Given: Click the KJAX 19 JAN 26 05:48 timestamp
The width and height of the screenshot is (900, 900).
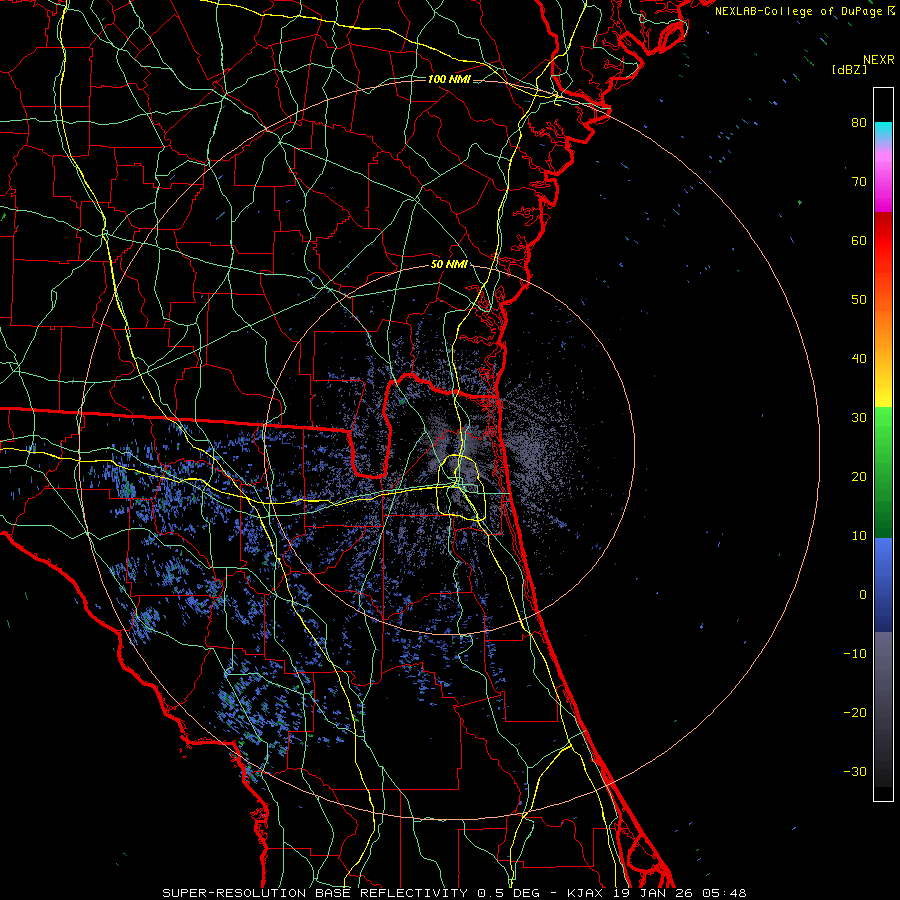Looking at the screenshot, I should [x=657, y=893].
